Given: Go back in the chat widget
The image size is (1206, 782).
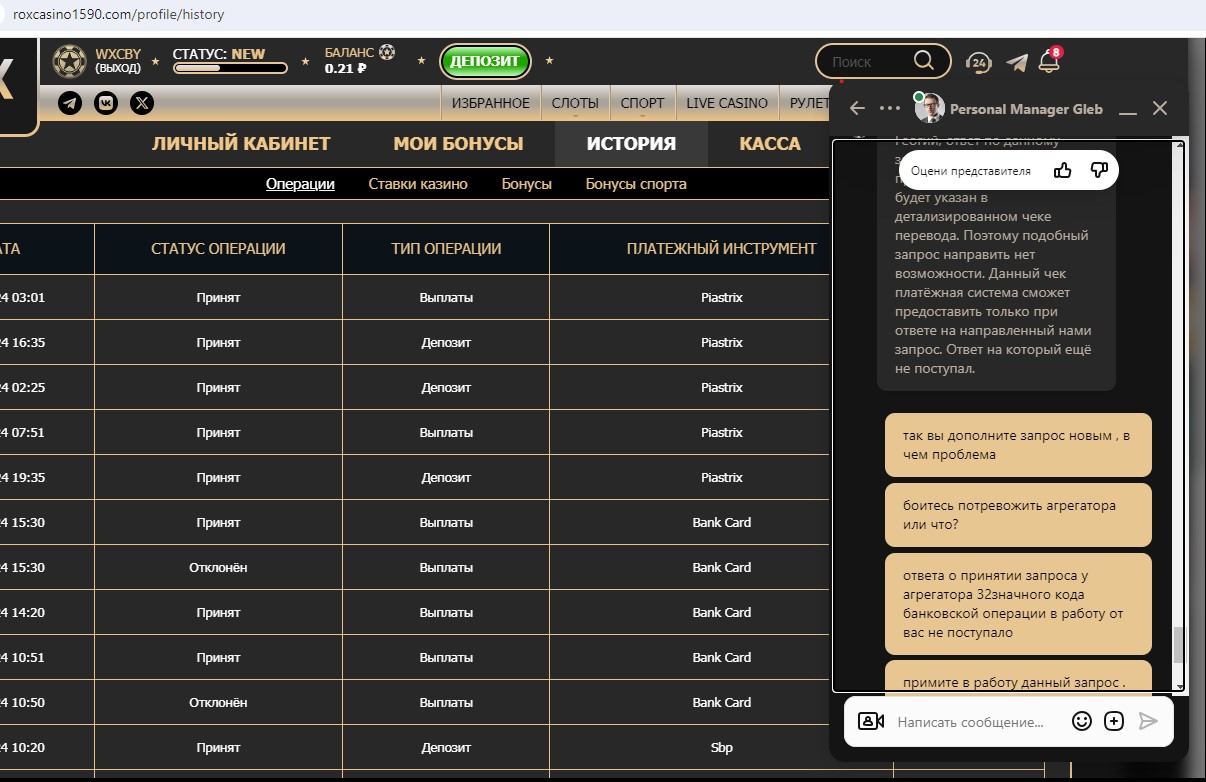Looking at the screenshot, I should coord(857,108).
